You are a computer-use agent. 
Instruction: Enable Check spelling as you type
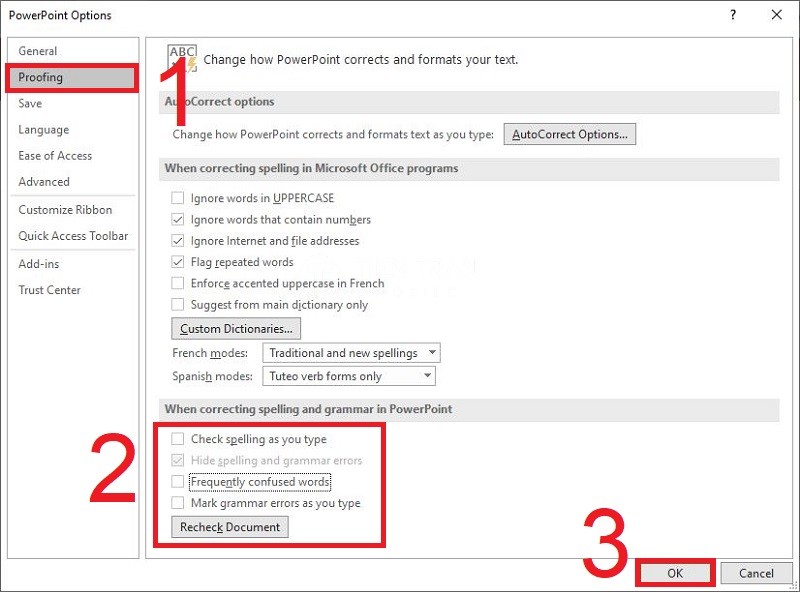(178, 439)
